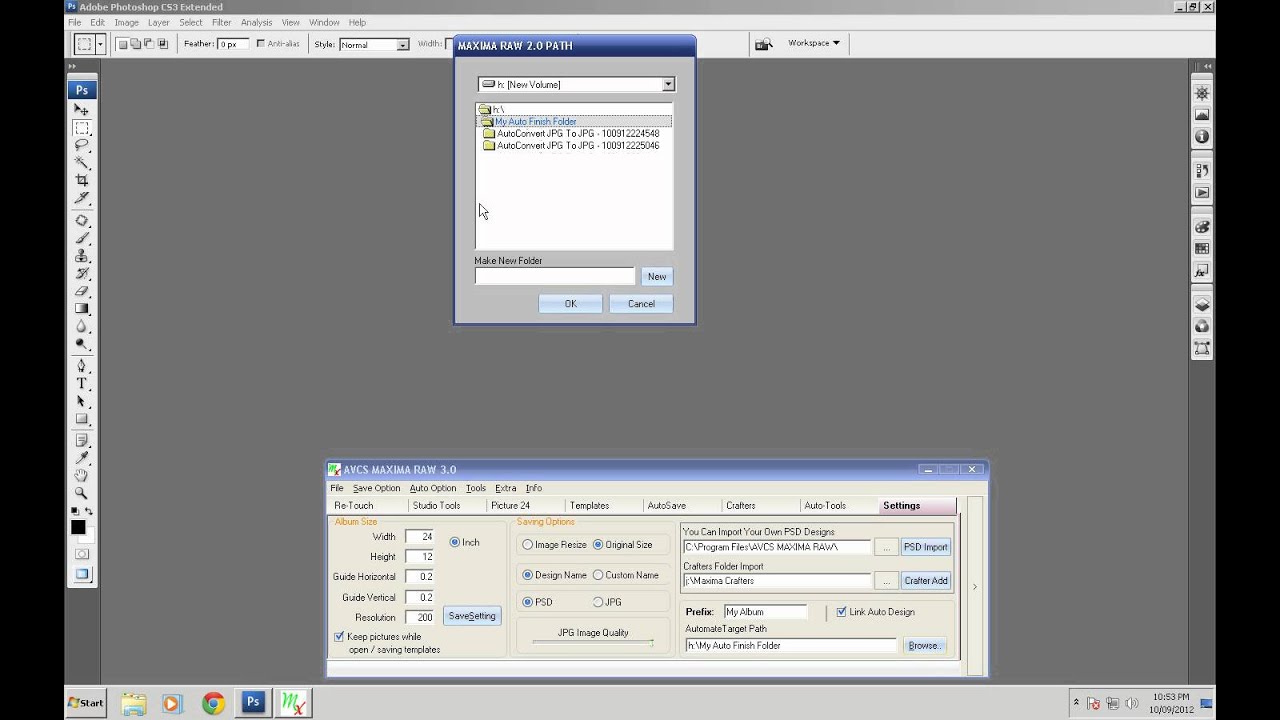
Task: Choose the Original Size option
Action: pos(598,545)
